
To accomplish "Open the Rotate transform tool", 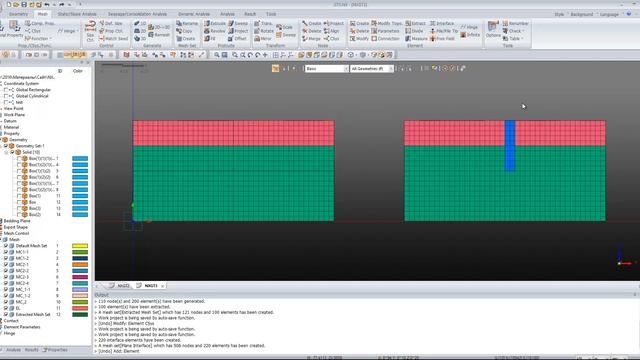I will (264, 31).
